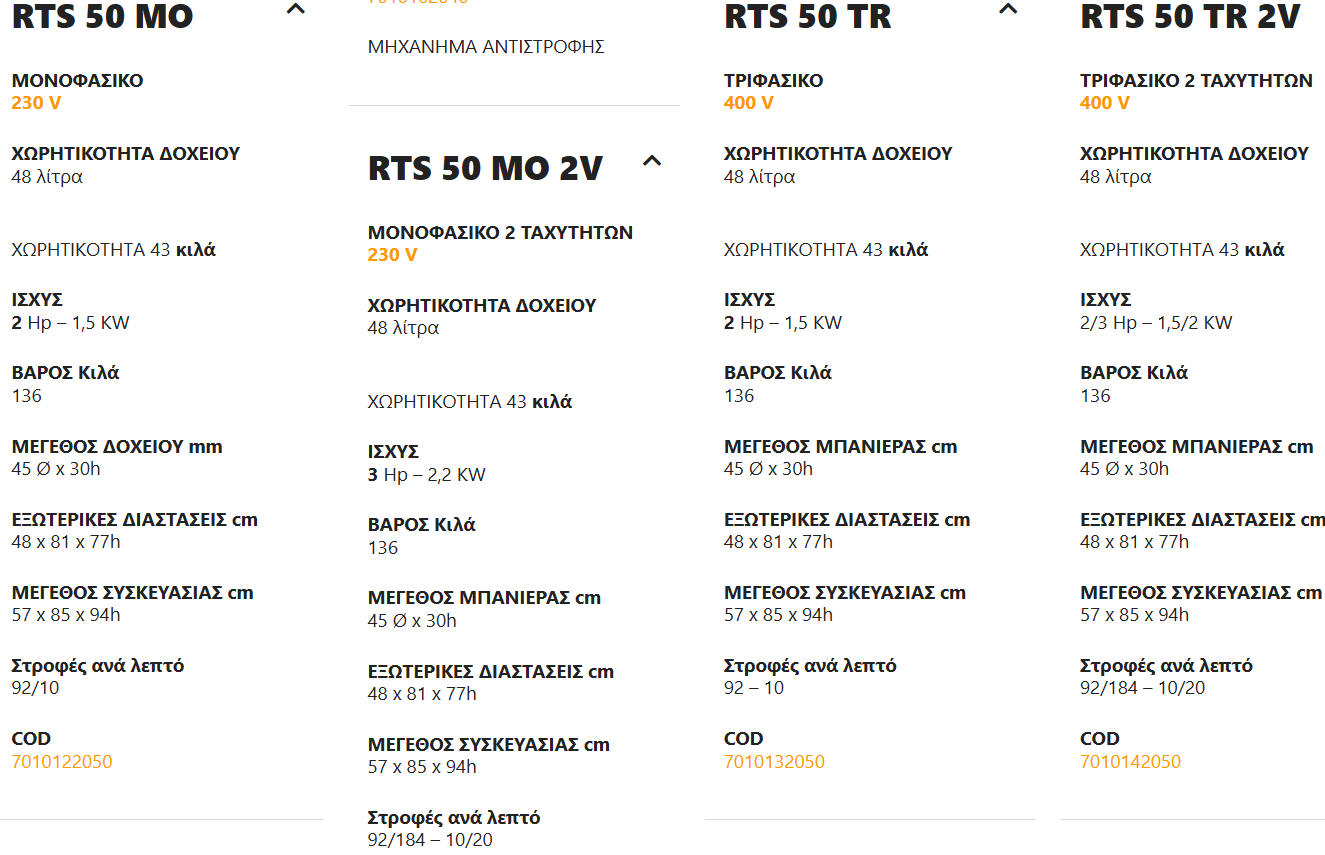Select the RTS 50 MO 2V heading
Viewport: 1325px width, 855px height.
[485, 168]
